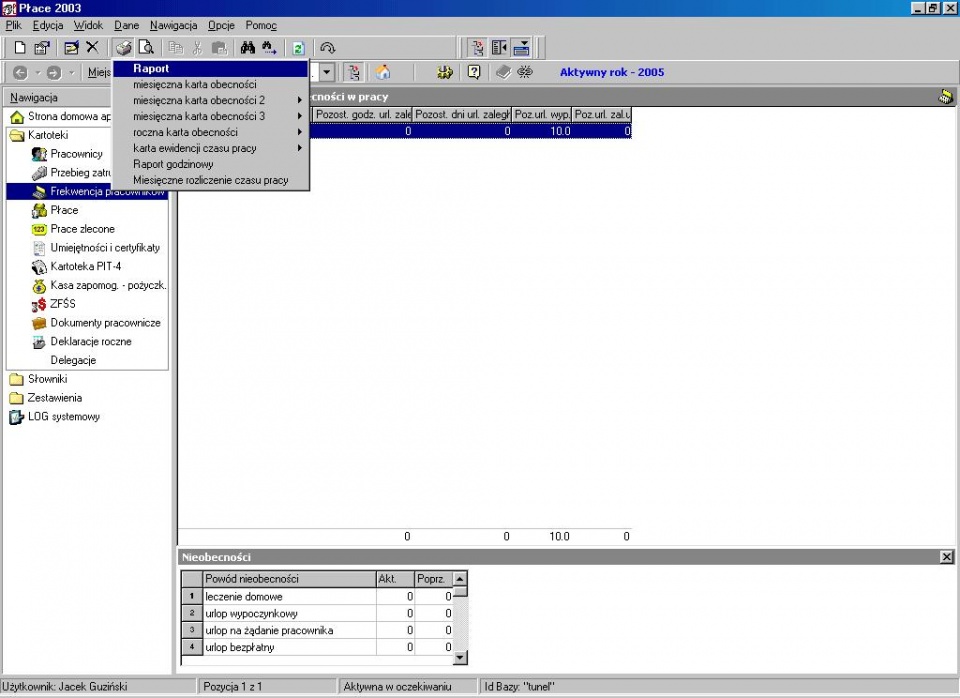Click the yellow icon in attendance header
Viewport: 960px width, 698px height.
click(946, 97)
